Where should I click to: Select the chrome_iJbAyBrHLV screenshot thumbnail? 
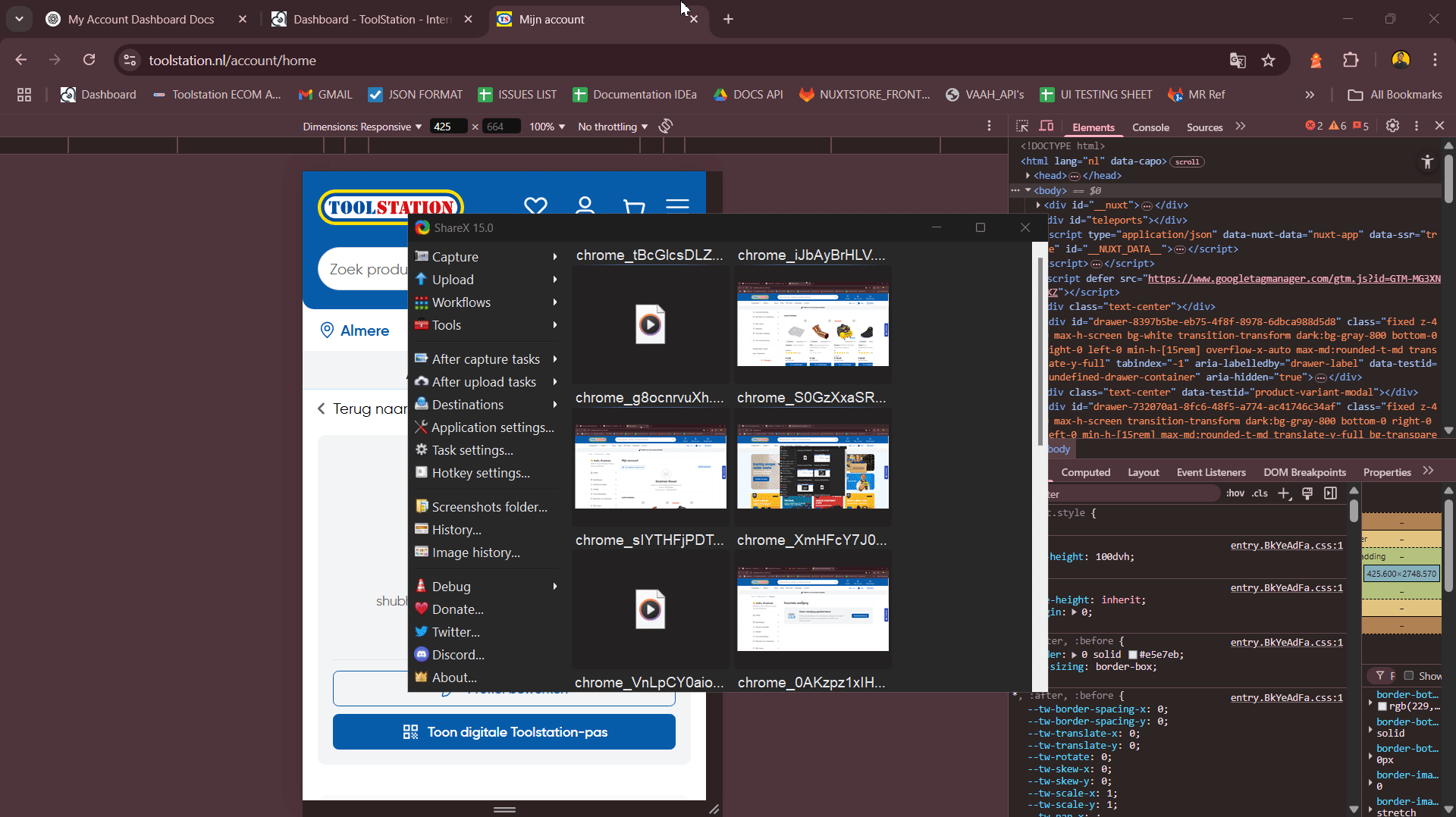coord(812,323)
